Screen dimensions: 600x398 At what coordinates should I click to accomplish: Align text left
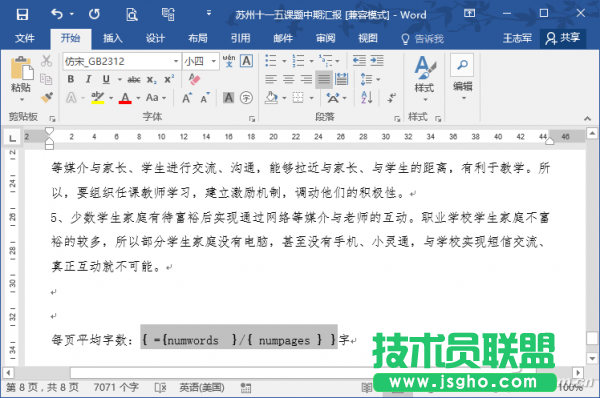[271, 79]
